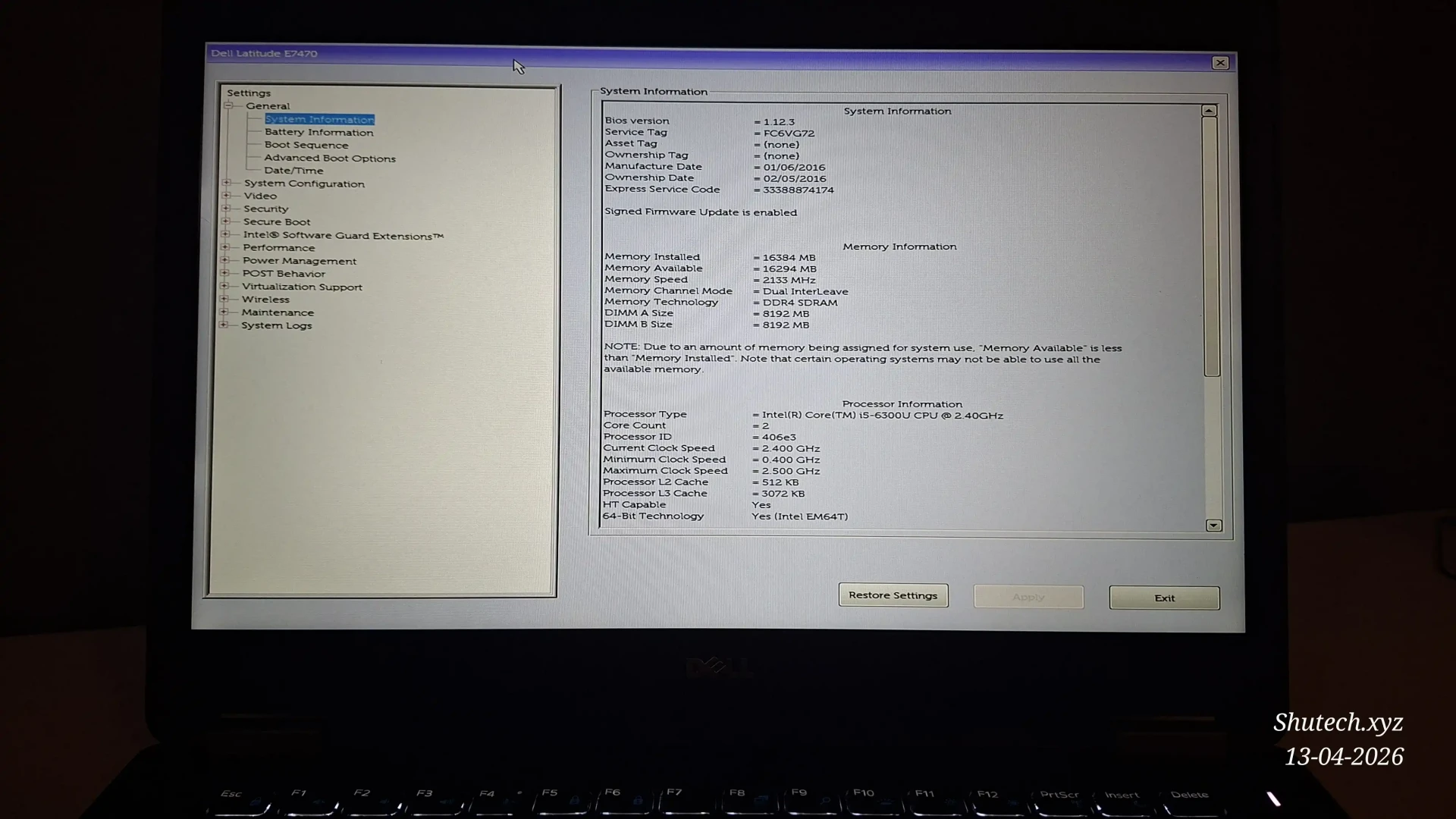Expand the POST Behavior node

224,273
